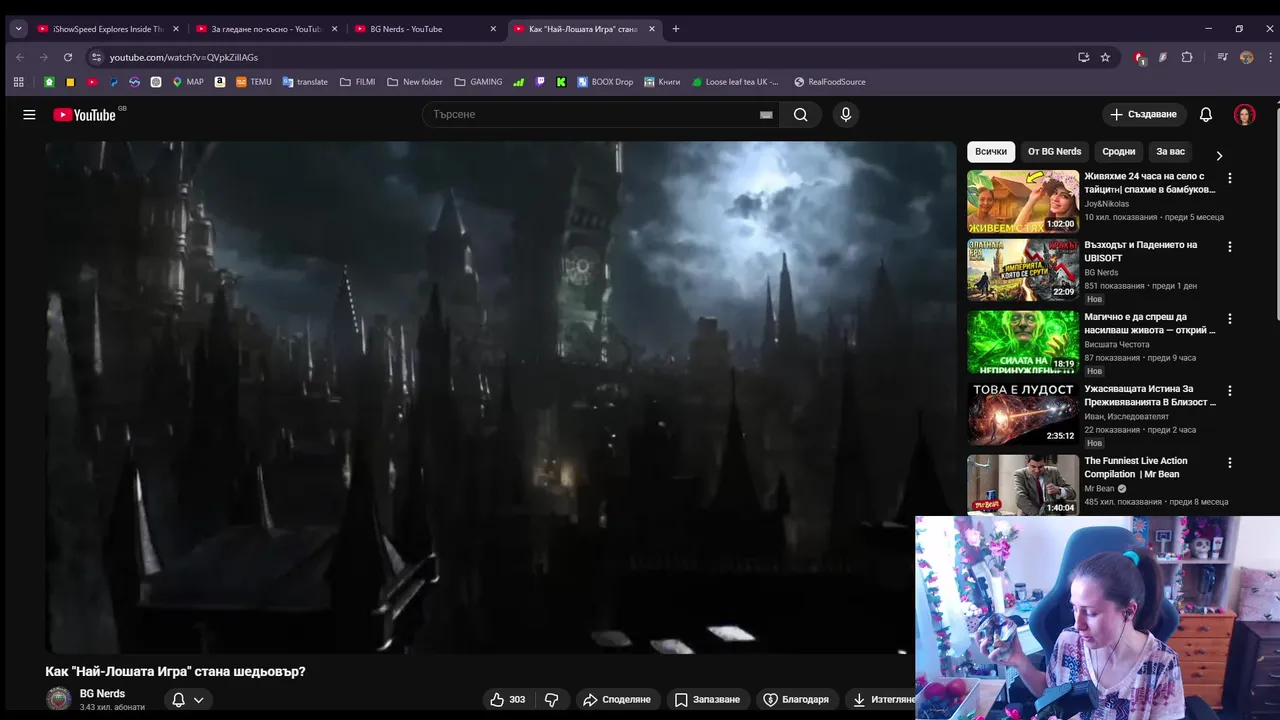This screenshot has width=1280, height=720.
Task: Dislike the video with thumbs down
Action: [551, 700]
